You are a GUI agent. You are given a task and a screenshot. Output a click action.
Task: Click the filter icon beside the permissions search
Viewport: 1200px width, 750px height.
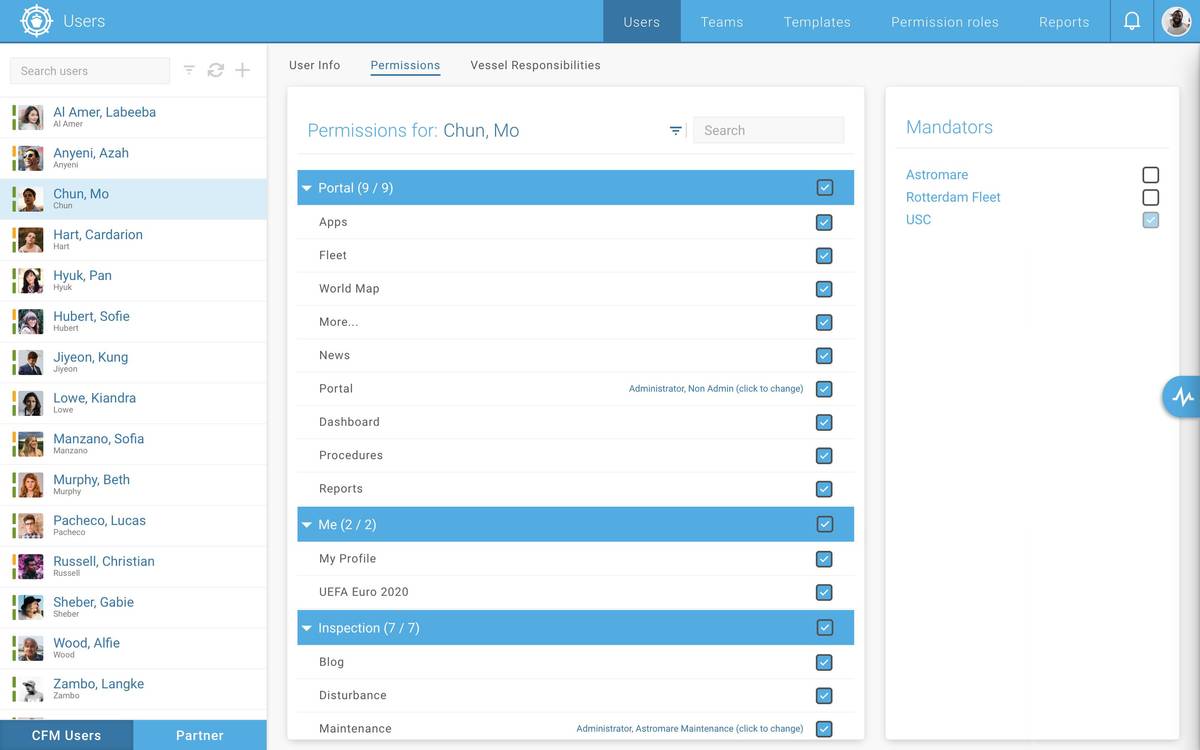coord(675,130)
